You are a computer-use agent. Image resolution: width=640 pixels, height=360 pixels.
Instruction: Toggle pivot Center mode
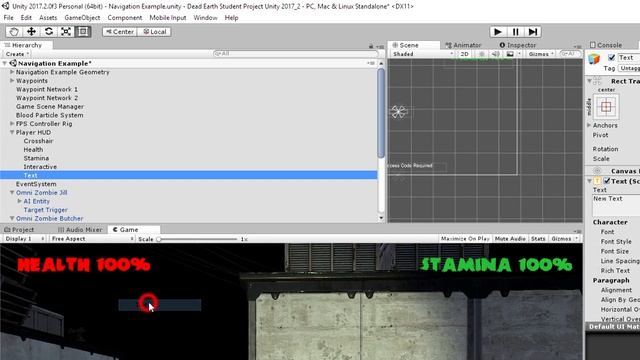(x=120, y=32)
